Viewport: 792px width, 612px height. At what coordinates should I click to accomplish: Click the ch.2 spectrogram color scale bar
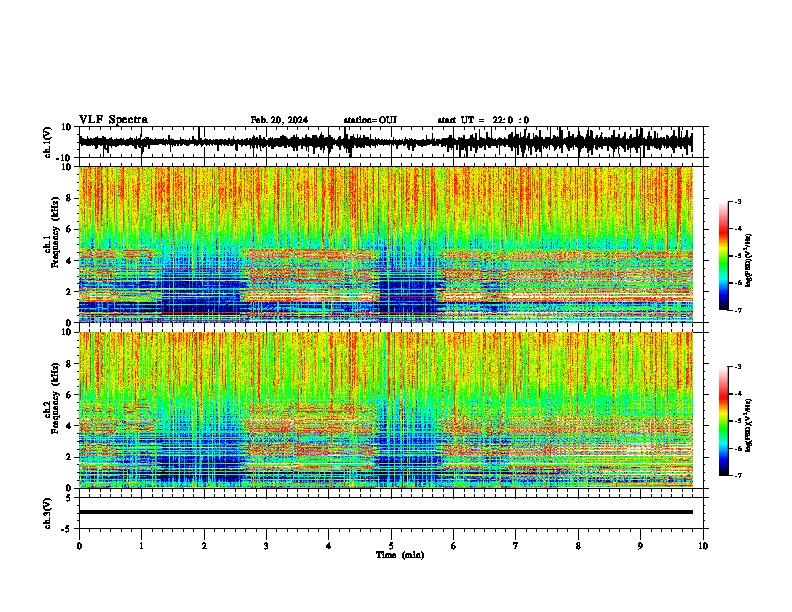(x=724, y=421)
